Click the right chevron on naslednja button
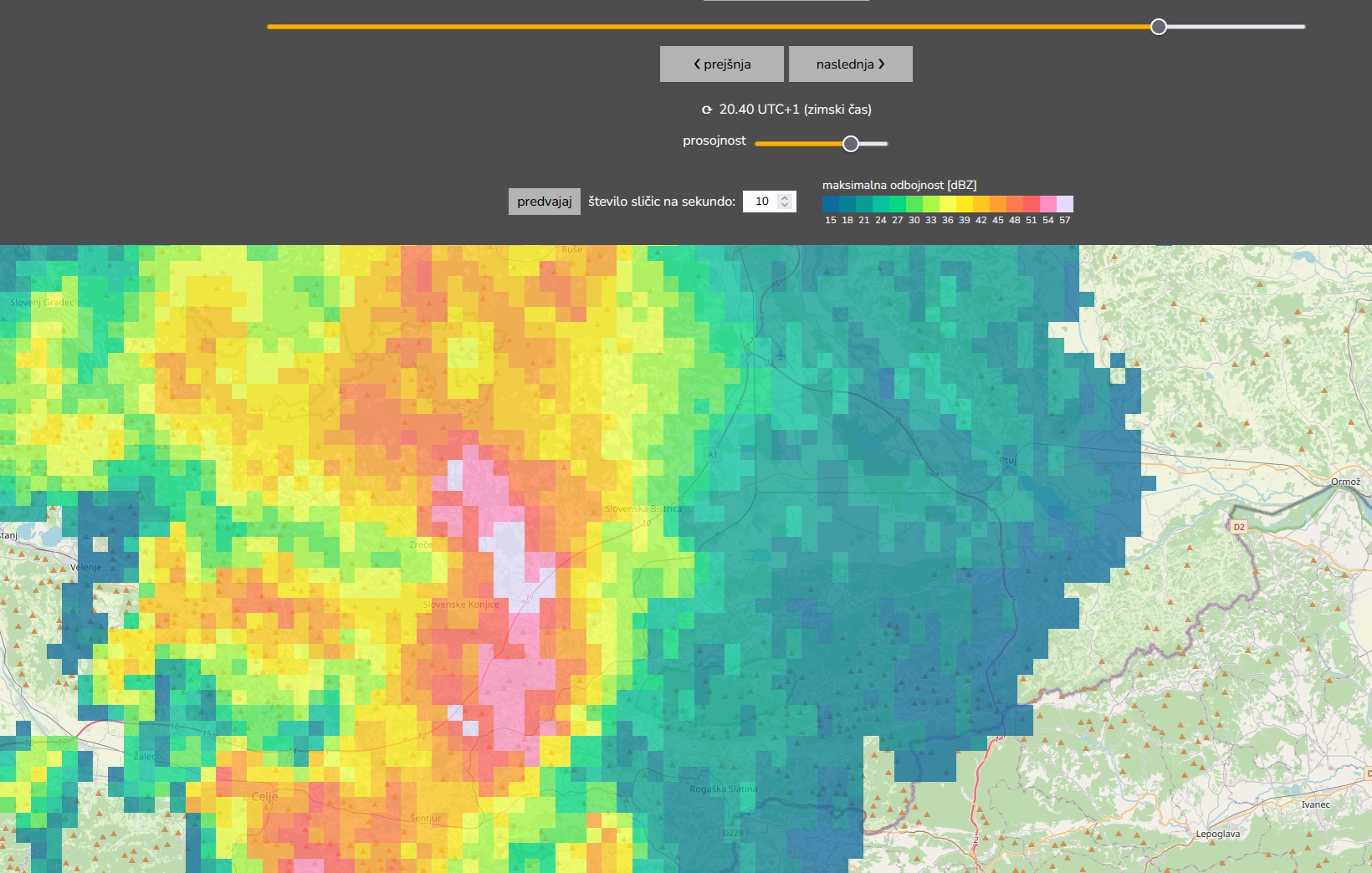 click(882, 64)
